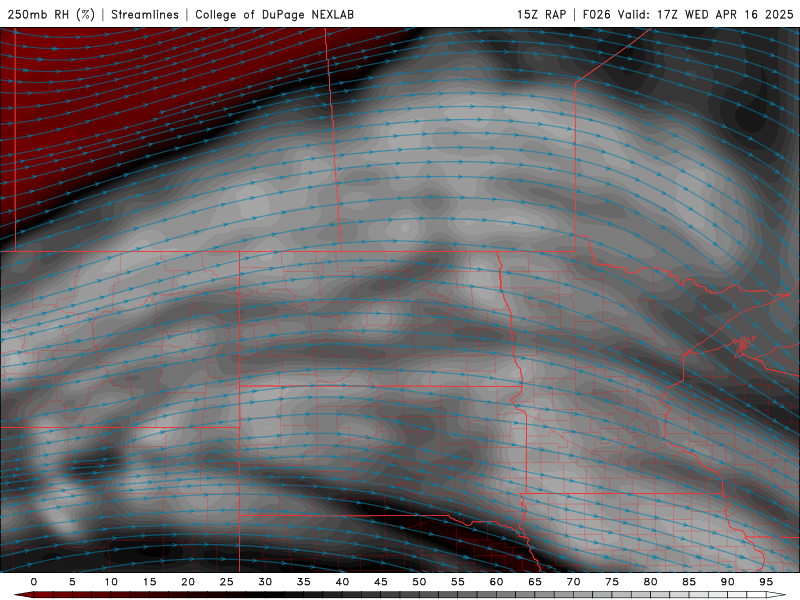The width and height of the screenshot is (800, 600).
Task: Click the colorbar label "30"
Action: [x=265, y=582]
